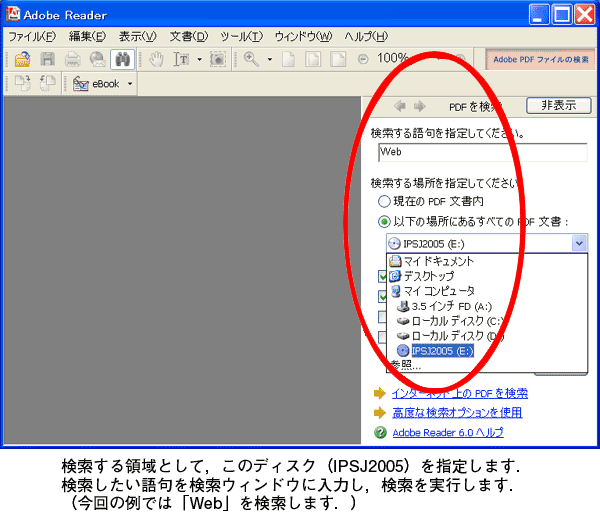This screenshot has height=520, width=600.
Task: Click the search pane back arrow
Action: pyautogui.click(x=400, y=106)
